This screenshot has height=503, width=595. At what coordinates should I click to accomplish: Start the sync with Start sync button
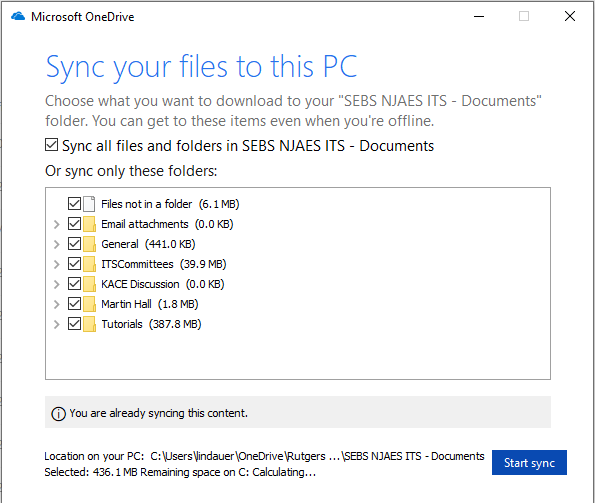pyautogui.click(x=529, y=462)
